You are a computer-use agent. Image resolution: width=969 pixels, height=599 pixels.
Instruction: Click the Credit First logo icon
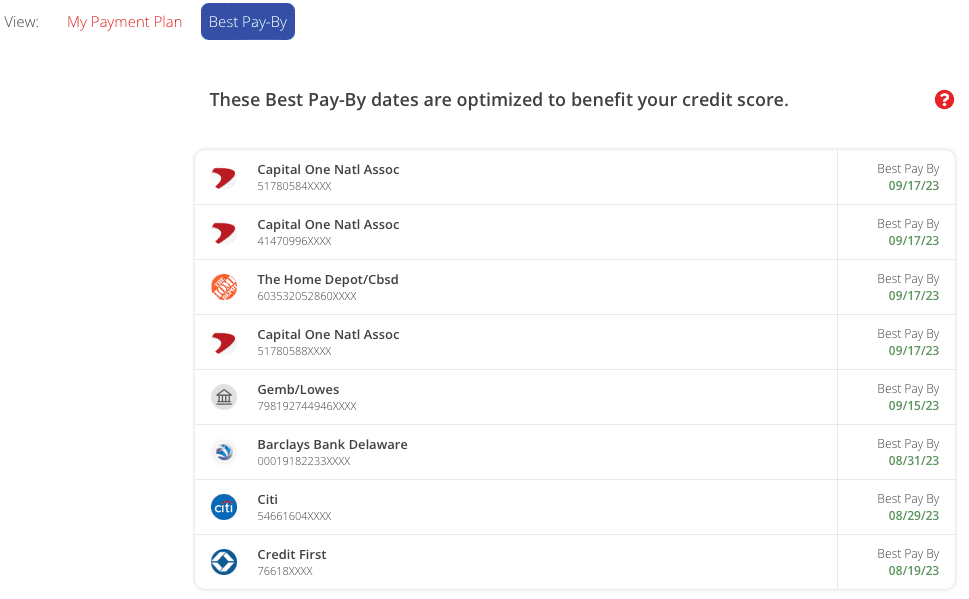[224, 562]
